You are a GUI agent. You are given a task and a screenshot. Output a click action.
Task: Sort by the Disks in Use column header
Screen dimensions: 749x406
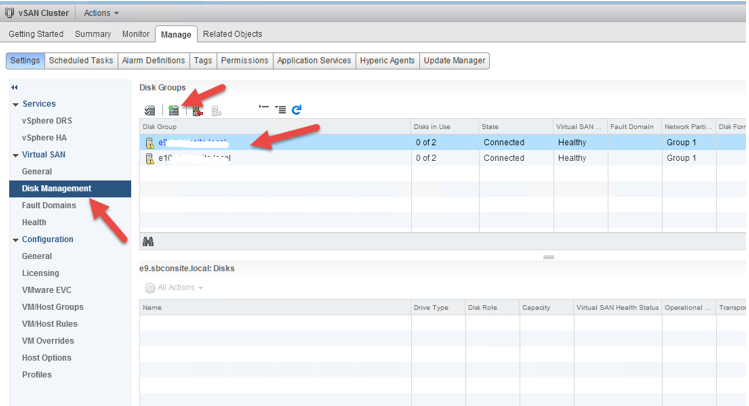coord(445,127)
